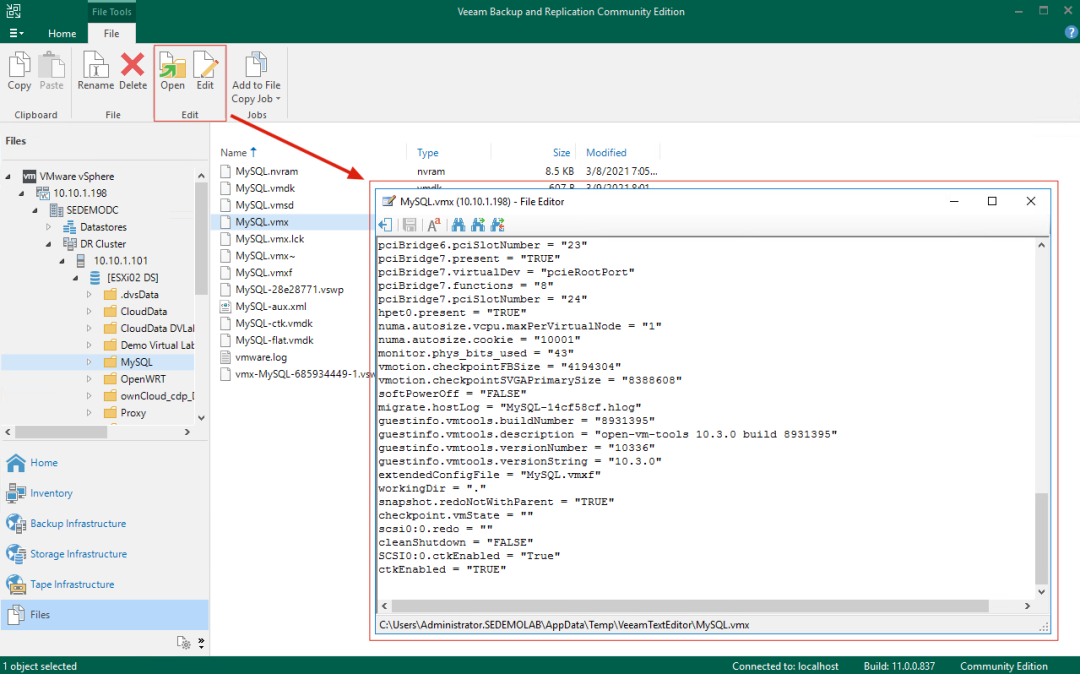
Task: Collapse the DR Cluster node
Action: [48, 244]
